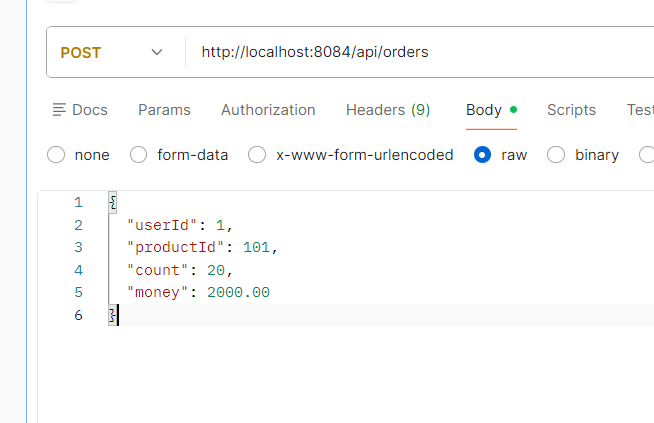Open the Authorization tab
This screenshot has height=423, width=654.
point(268,110)
